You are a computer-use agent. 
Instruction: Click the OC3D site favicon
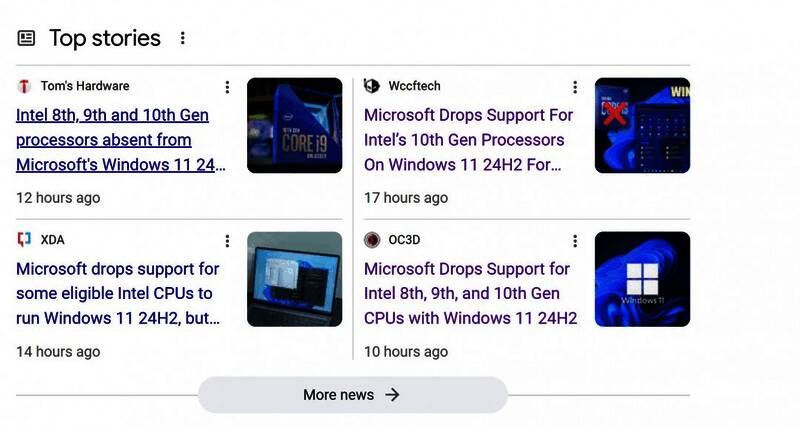pos(372,240)
